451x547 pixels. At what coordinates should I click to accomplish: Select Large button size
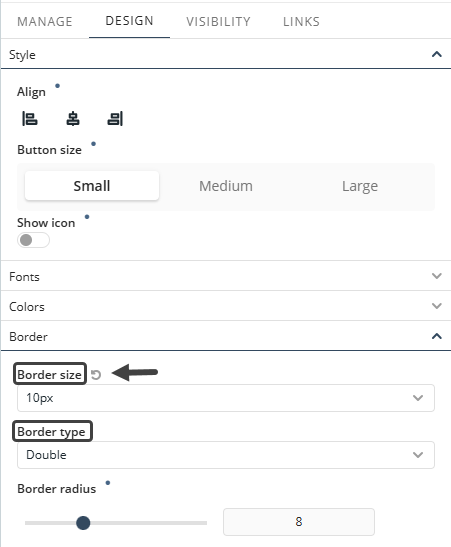[360, 186]
